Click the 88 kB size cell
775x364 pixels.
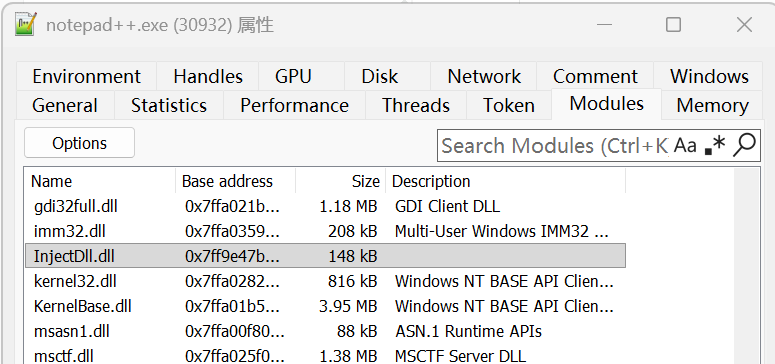[x=357, y=331]
